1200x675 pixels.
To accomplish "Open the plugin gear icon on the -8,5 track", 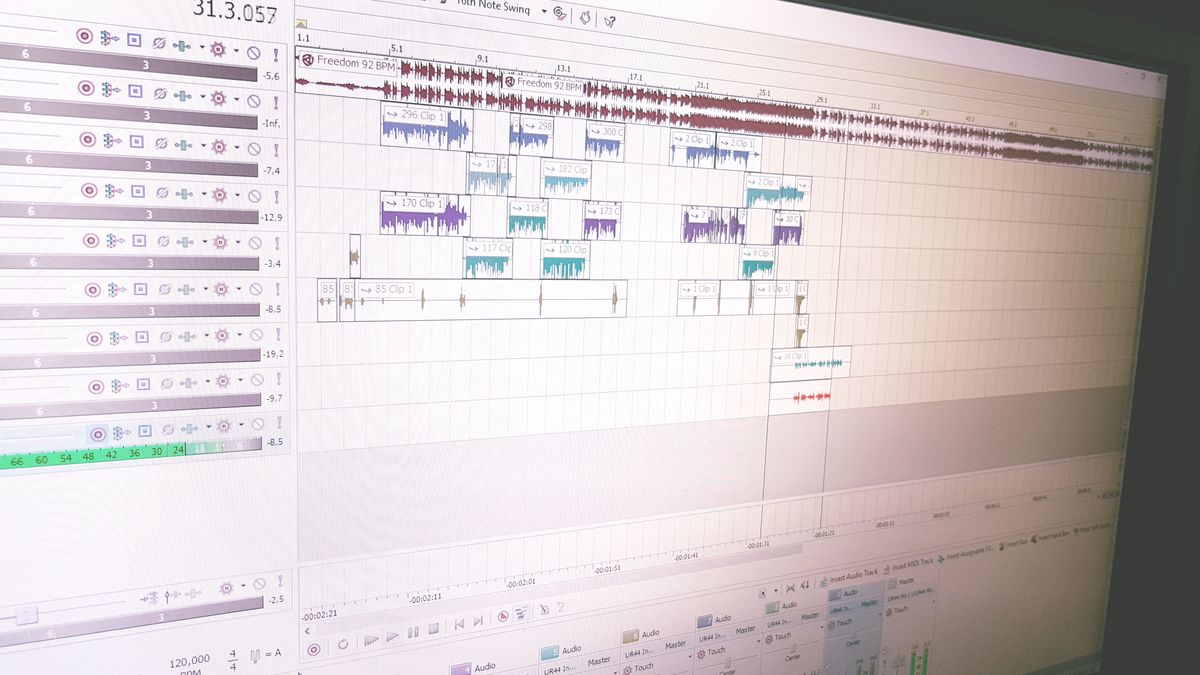I will click(x=222, y=290).
